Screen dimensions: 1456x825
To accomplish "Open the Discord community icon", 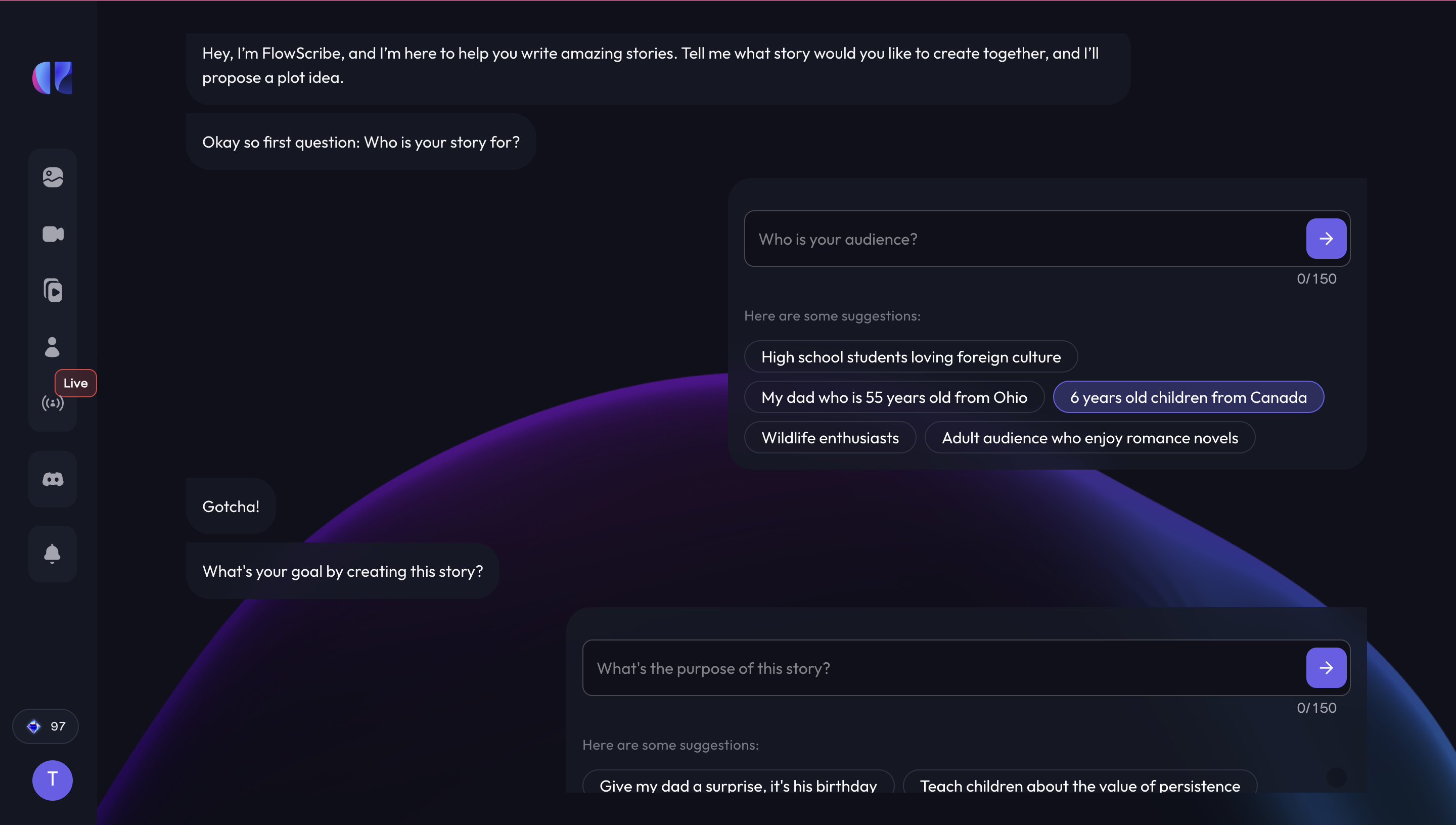I will click(x=53, y=479).
